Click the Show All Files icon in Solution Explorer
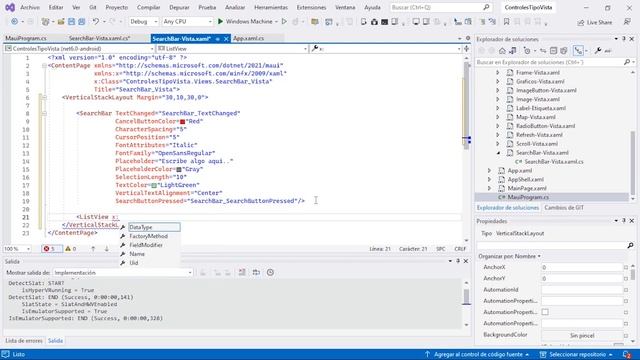The height and width of the screenshot is (360, 640). [564, 51]
